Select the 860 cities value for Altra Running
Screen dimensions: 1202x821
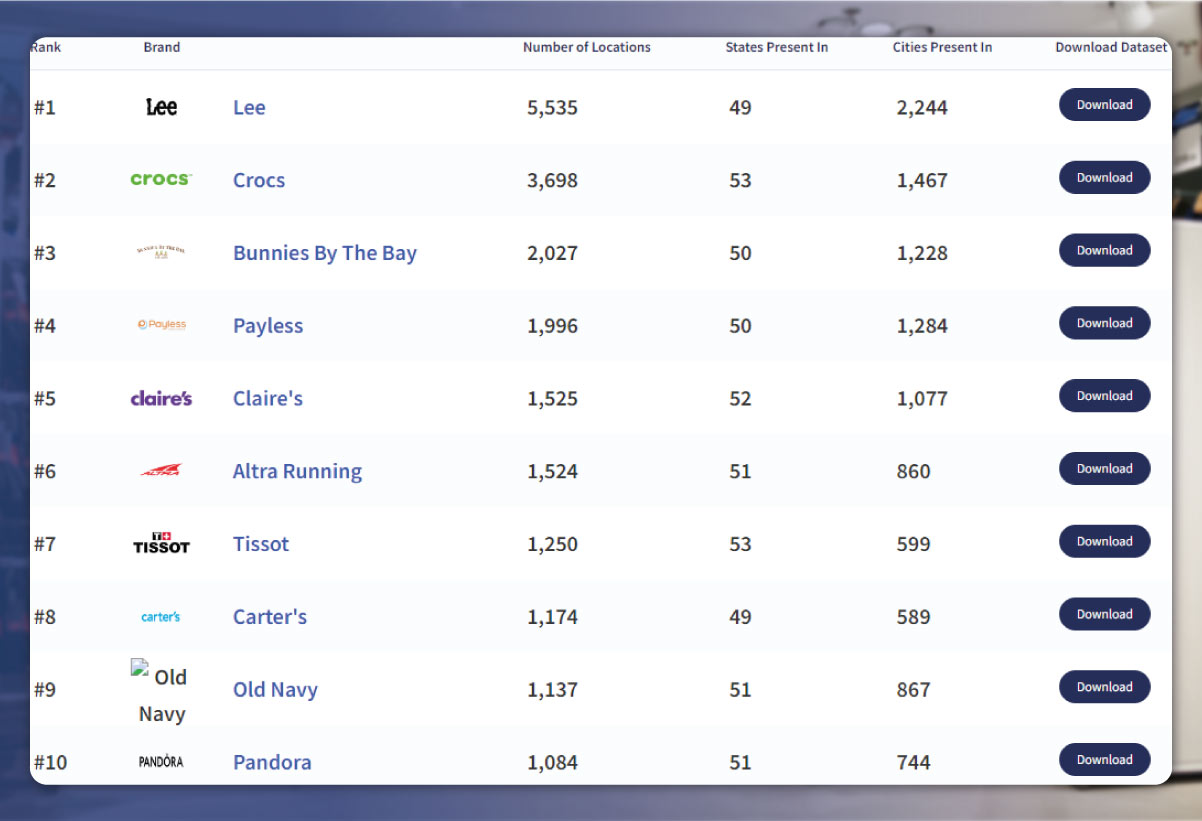point(914,471)
